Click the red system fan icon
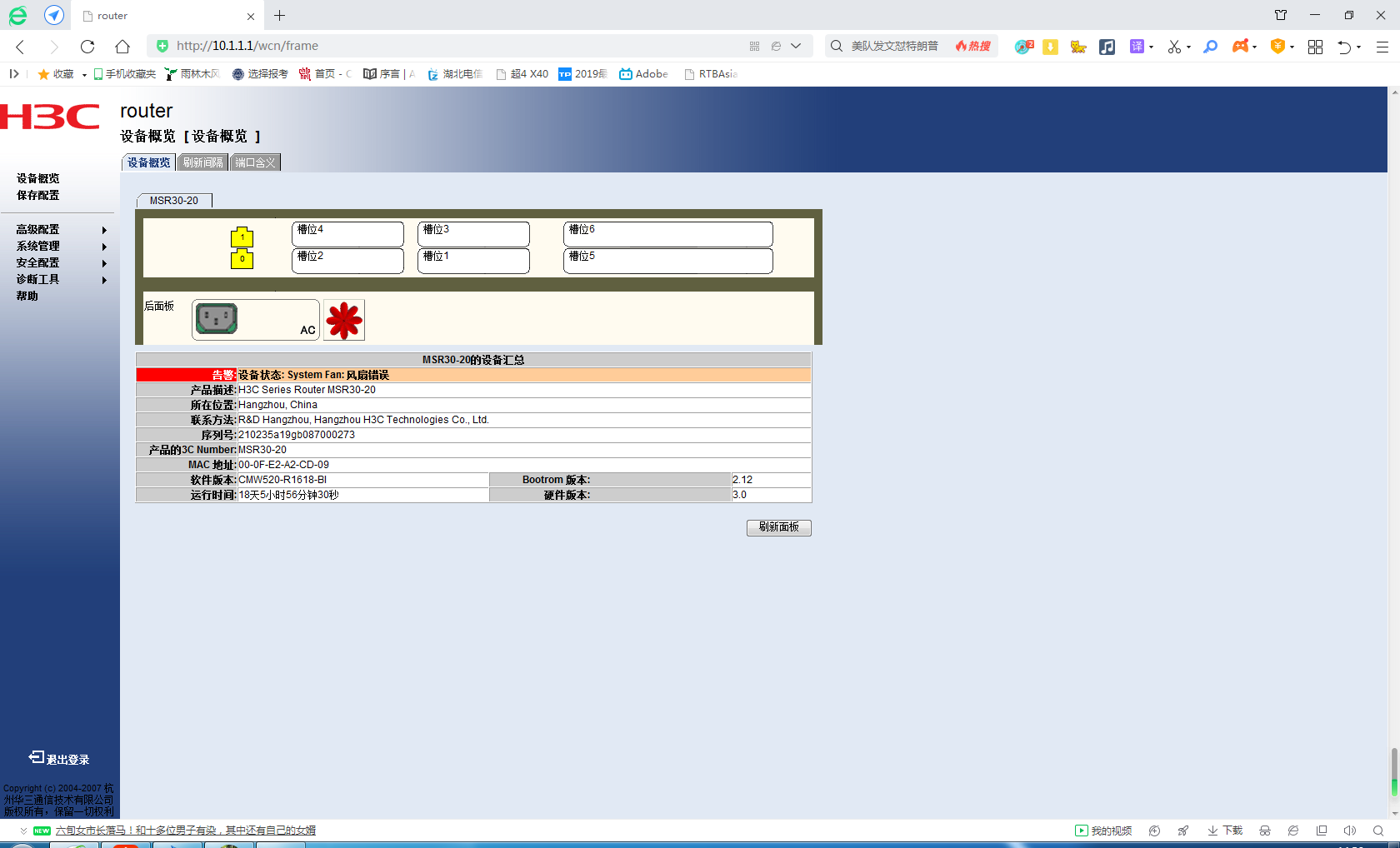This screenshot has height=848, width=1400. (x=344, y=320)
